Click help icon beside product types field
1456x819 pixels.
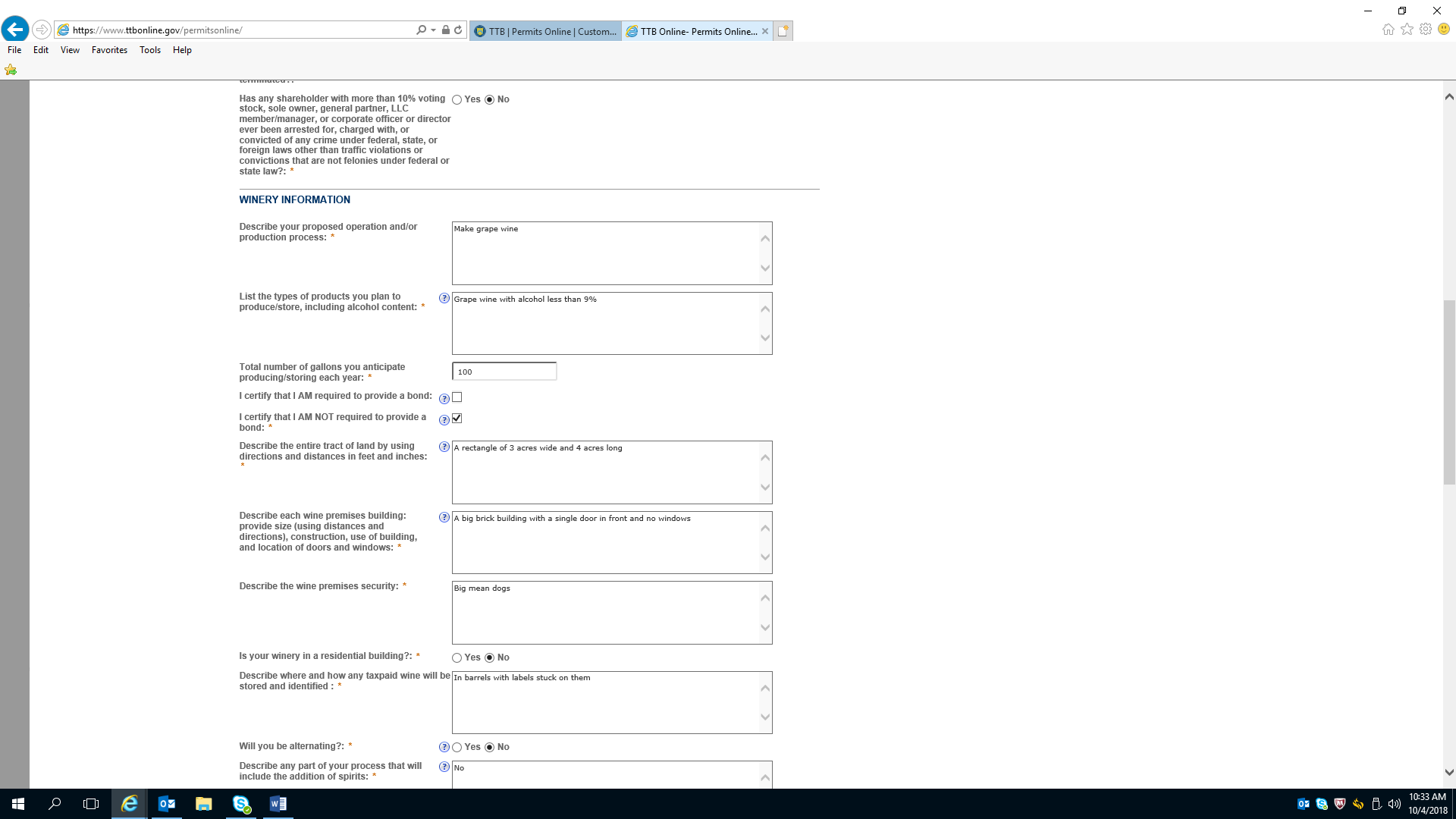444,299
